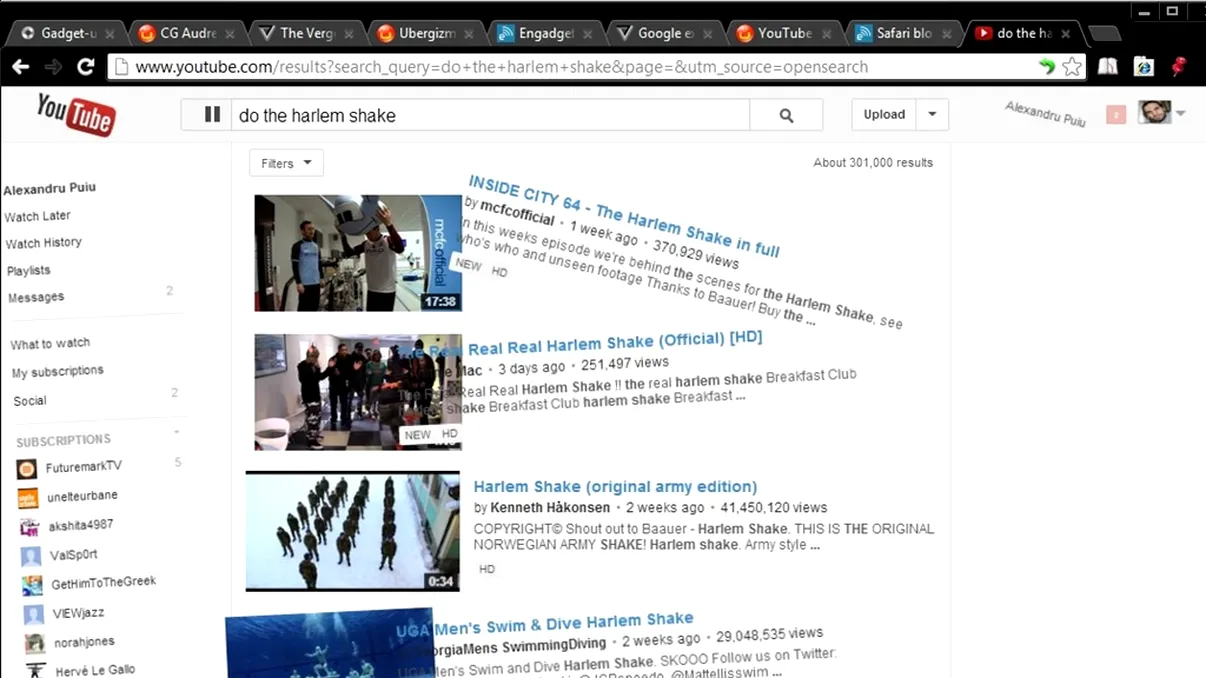1206x678 pixels.
Task: Click the back navigation arrow
Action: (20, 66)
